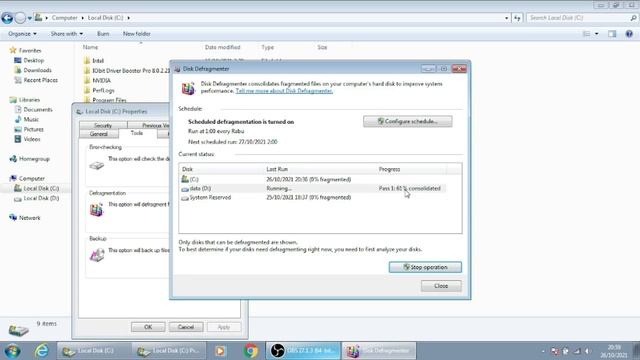Toggle the preview pane icon
Viewport: 640px width, 360px height.
click(612, 34)
